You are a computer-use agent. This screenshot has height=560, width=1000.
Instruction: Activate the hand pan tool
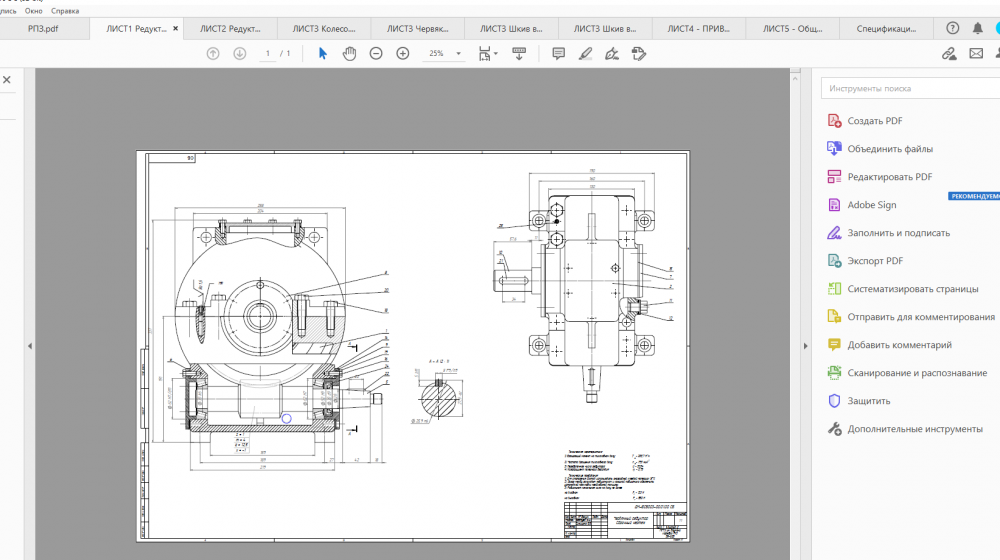tap(349, 53)
